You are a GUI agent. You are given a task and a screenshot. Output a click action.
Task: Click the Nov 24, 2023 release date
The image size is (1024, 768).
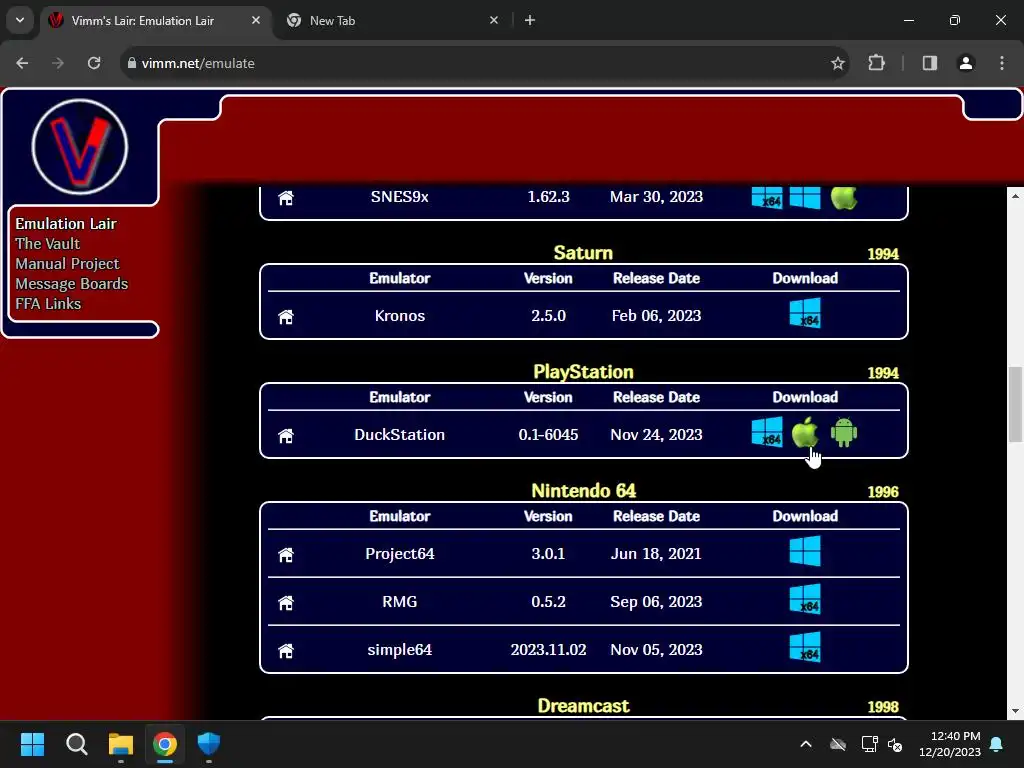point(656,434)
